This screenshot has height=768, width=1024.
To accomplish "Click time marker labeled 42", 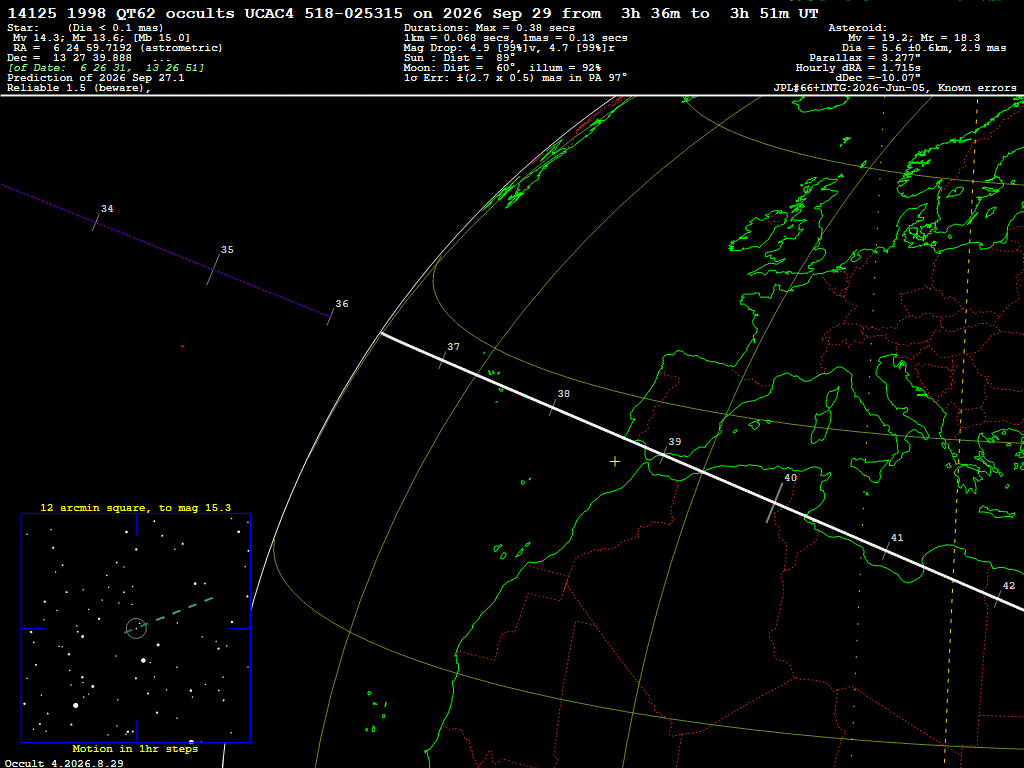I will (x=1009, y=586).
